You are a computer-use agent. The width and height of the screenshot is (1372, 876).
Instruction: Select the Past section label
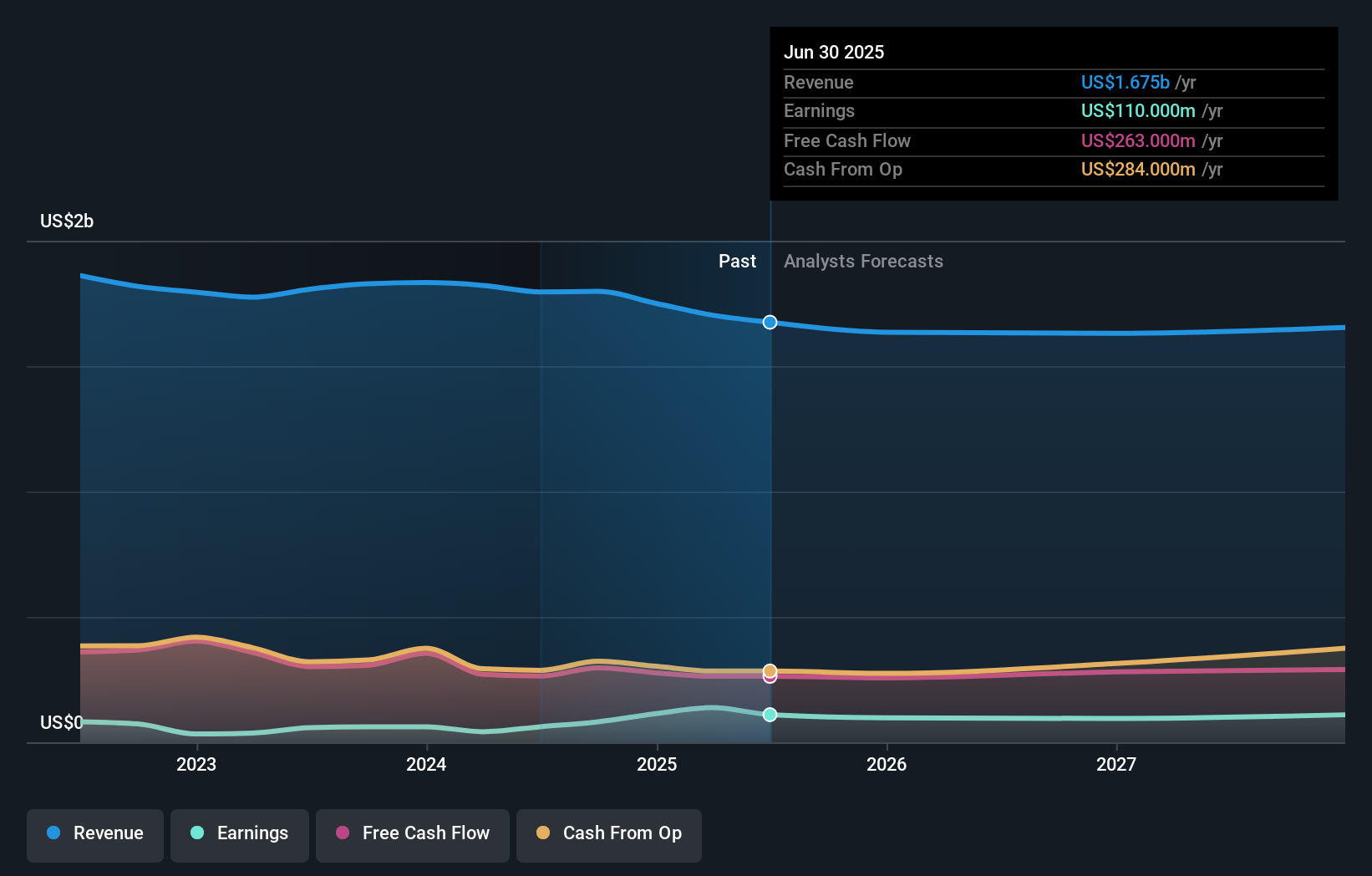click(x=737, y=261)
